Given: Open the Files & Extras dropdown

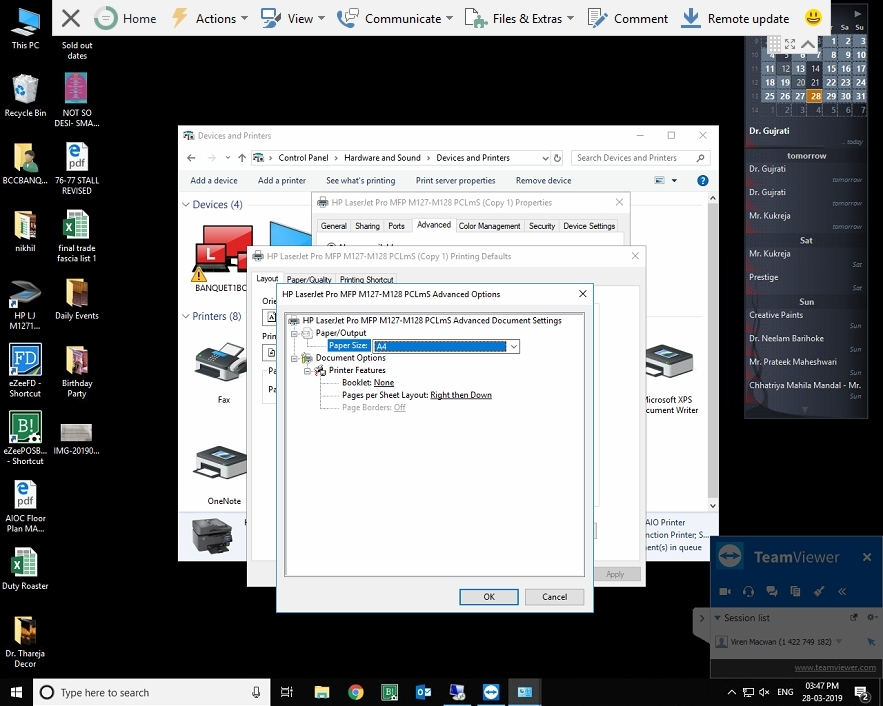Looking at the screenshot, I should click(x=519, y=19).
